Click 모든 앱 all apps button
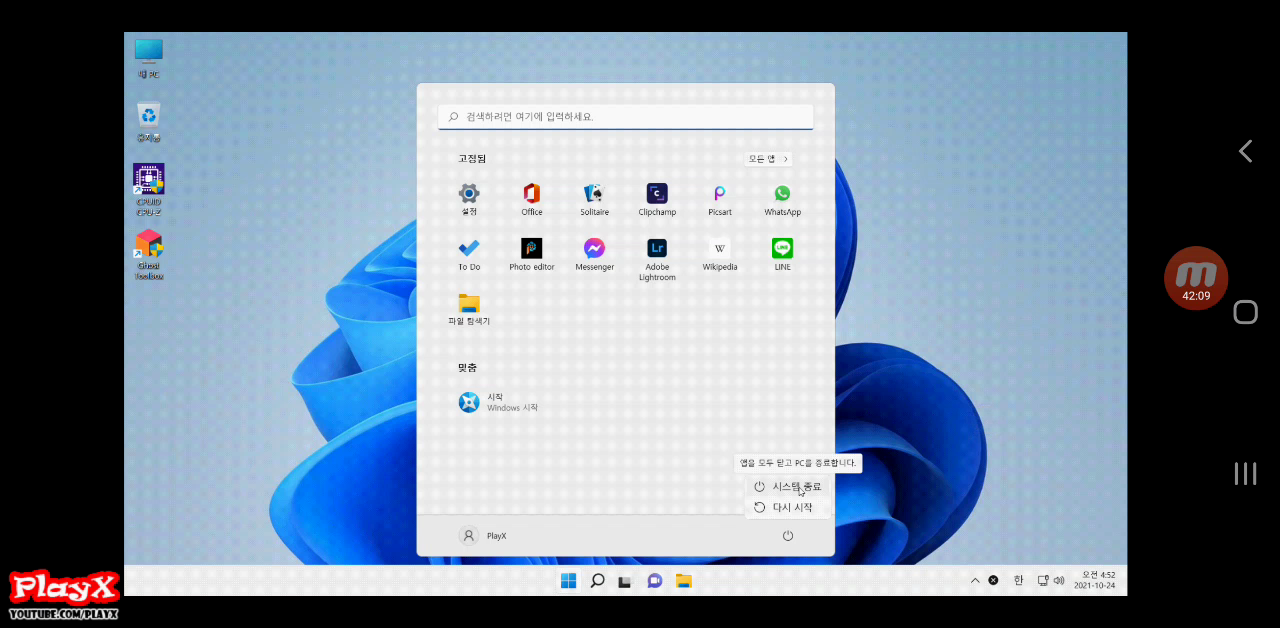The width and height of the screenshot is (1280, 628). coord(768,159)
